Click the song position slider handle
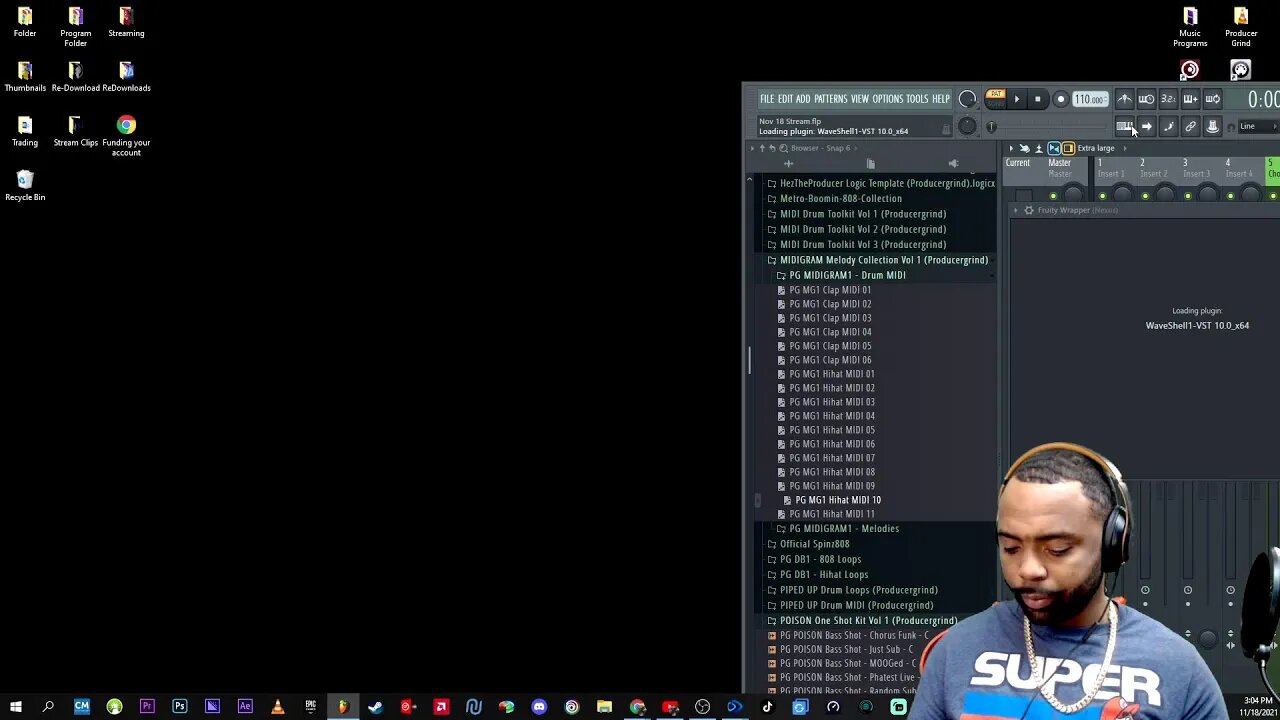The width and height of the screenshot is (1280, 720). coord(991,127)
